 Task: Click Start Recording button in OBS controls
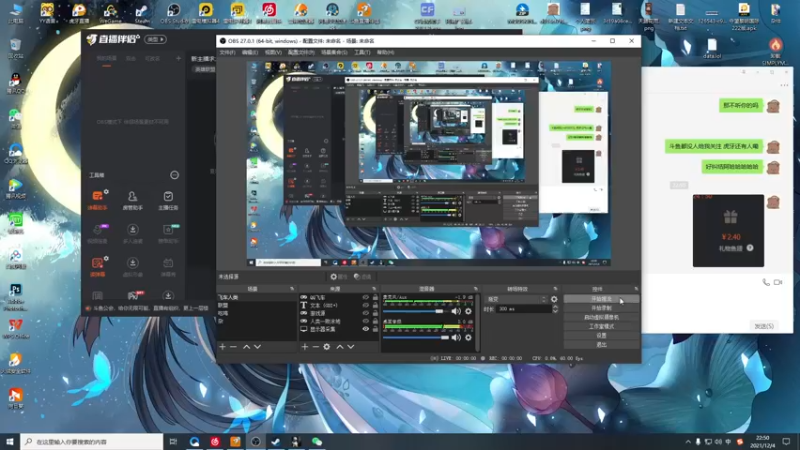coord(602,308)
